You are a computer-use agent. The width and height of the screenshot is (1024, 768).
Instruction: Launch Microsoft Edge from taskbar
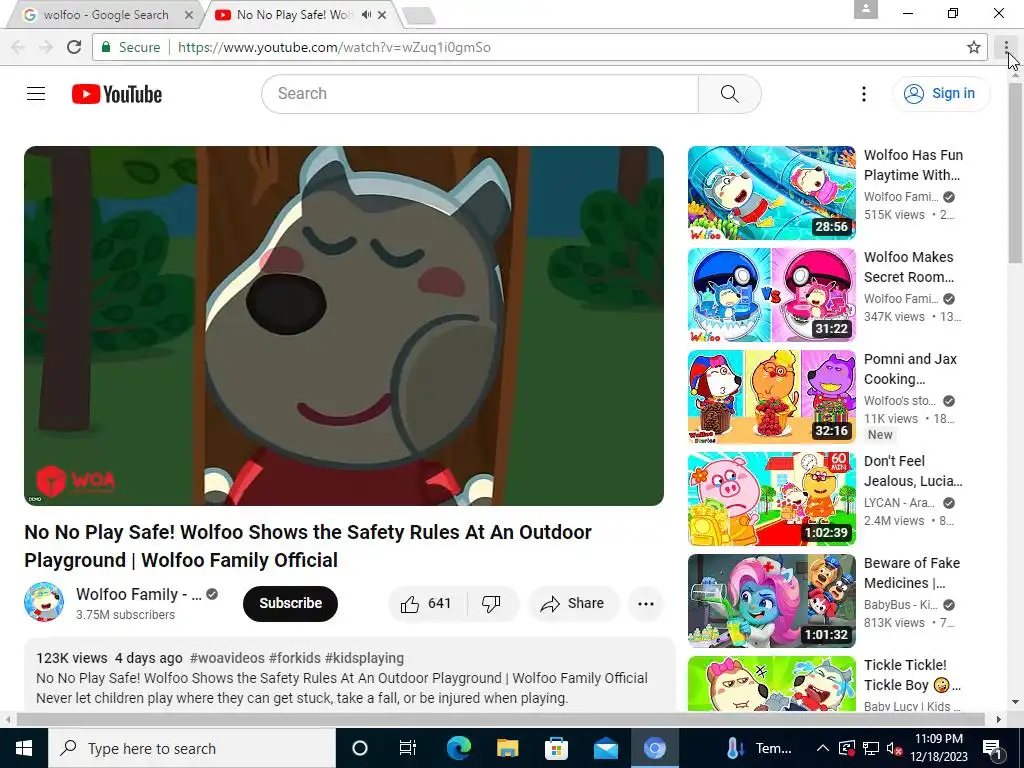click(x=458, y=748)
